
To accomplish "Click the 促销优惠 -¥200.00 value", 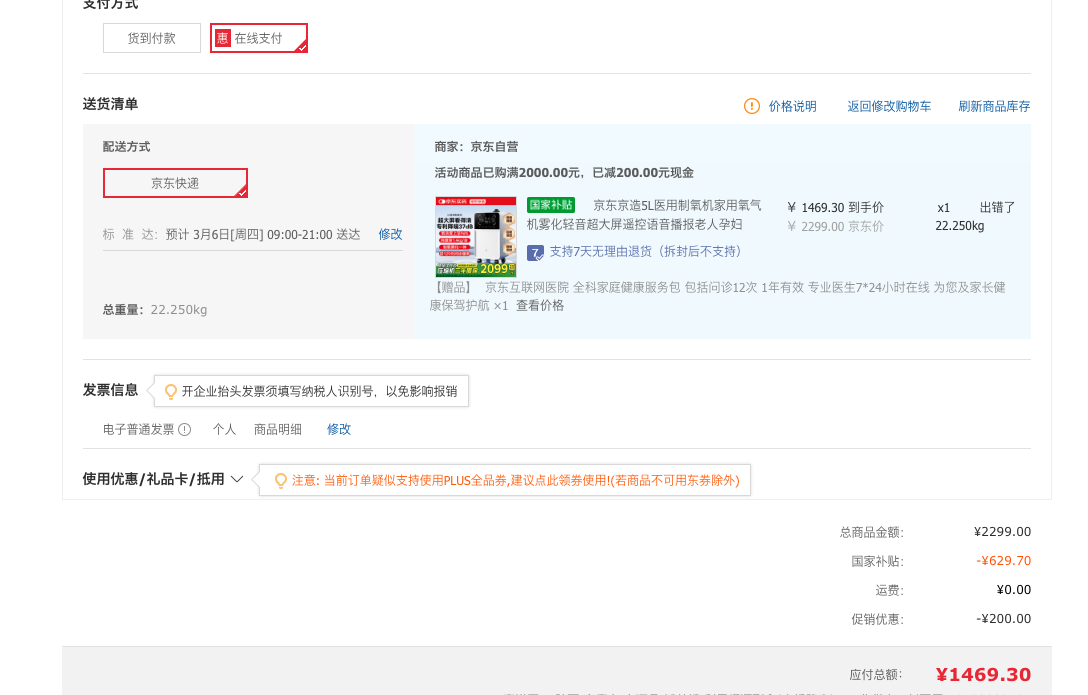I will pos(1003,619).
